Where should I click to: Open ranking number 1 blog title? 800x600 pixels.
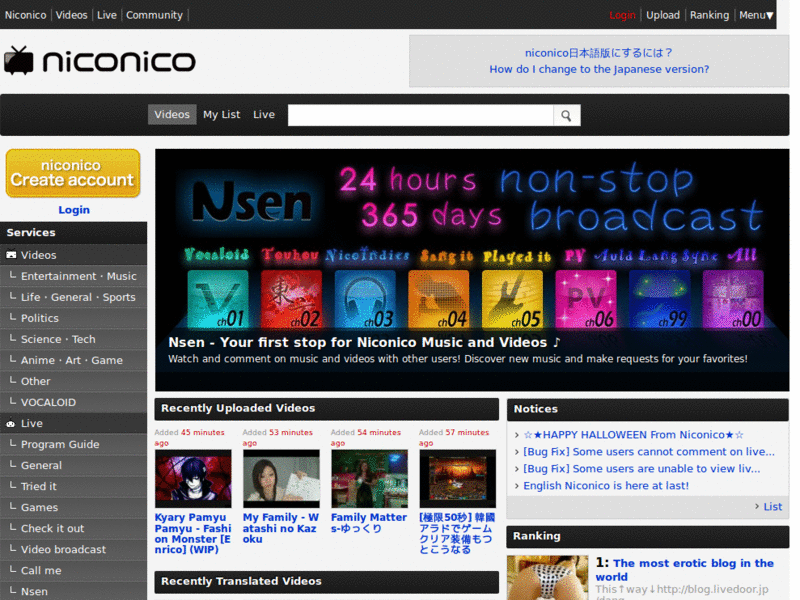click(x=685, y=570)
